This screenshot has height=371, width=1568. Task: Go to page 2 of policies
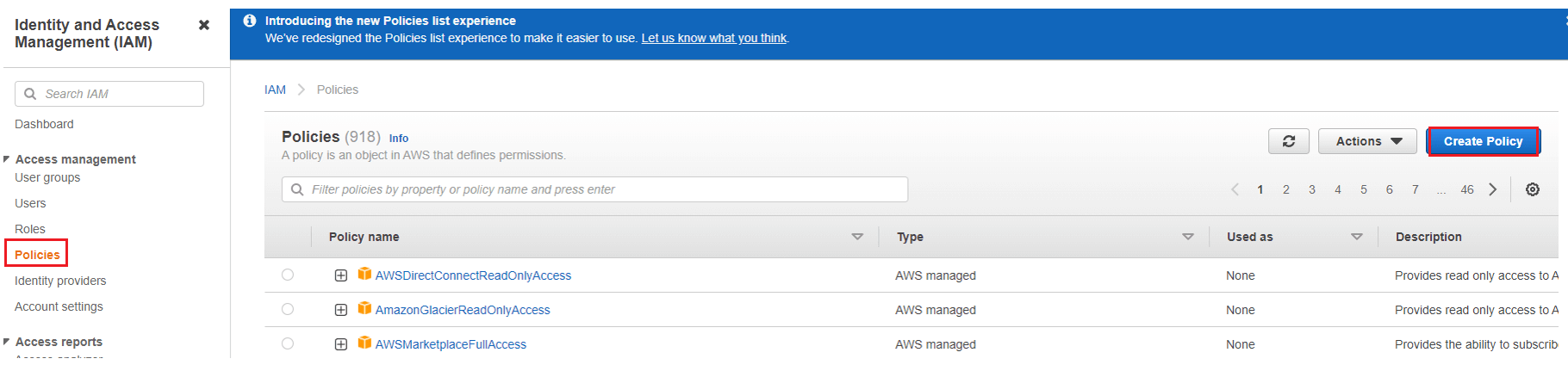click(x=1286, y=189)
